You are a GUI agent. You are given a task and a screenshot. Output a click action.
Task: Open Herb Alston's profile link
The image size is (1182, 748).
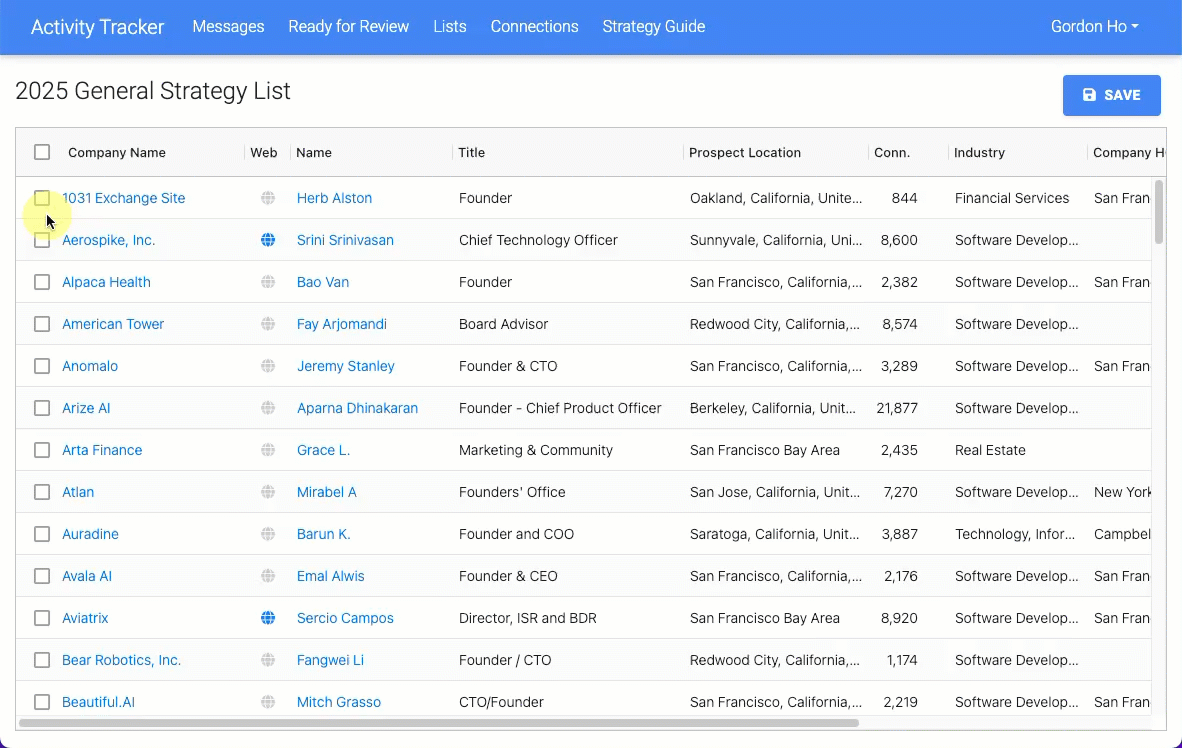coord(334,198)
